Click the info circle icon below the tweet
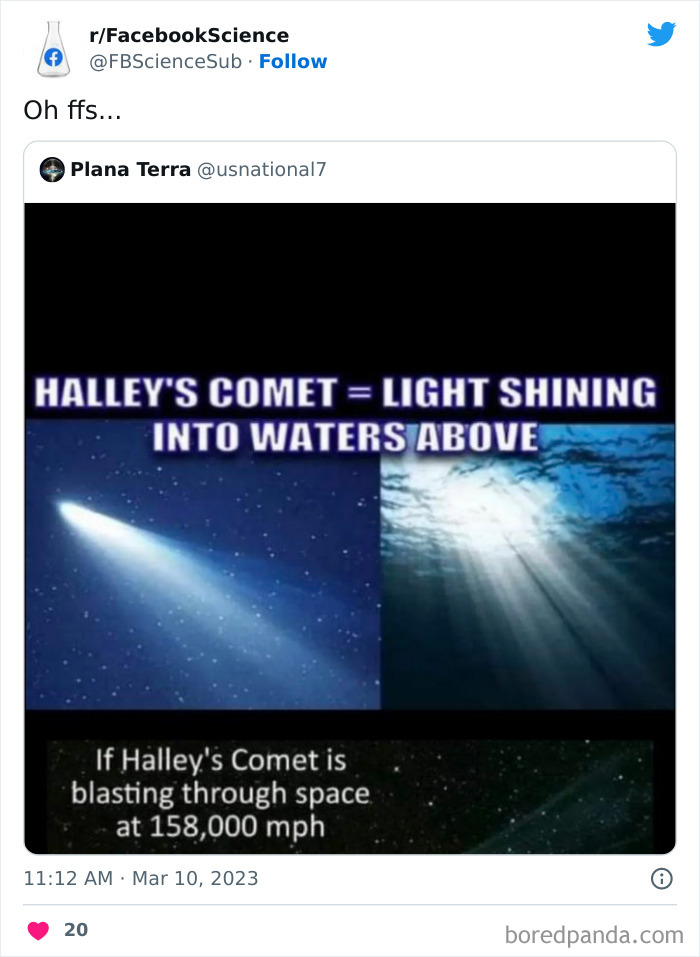The width and height of the screenshot is (700, 957). [x=661, y=878]
